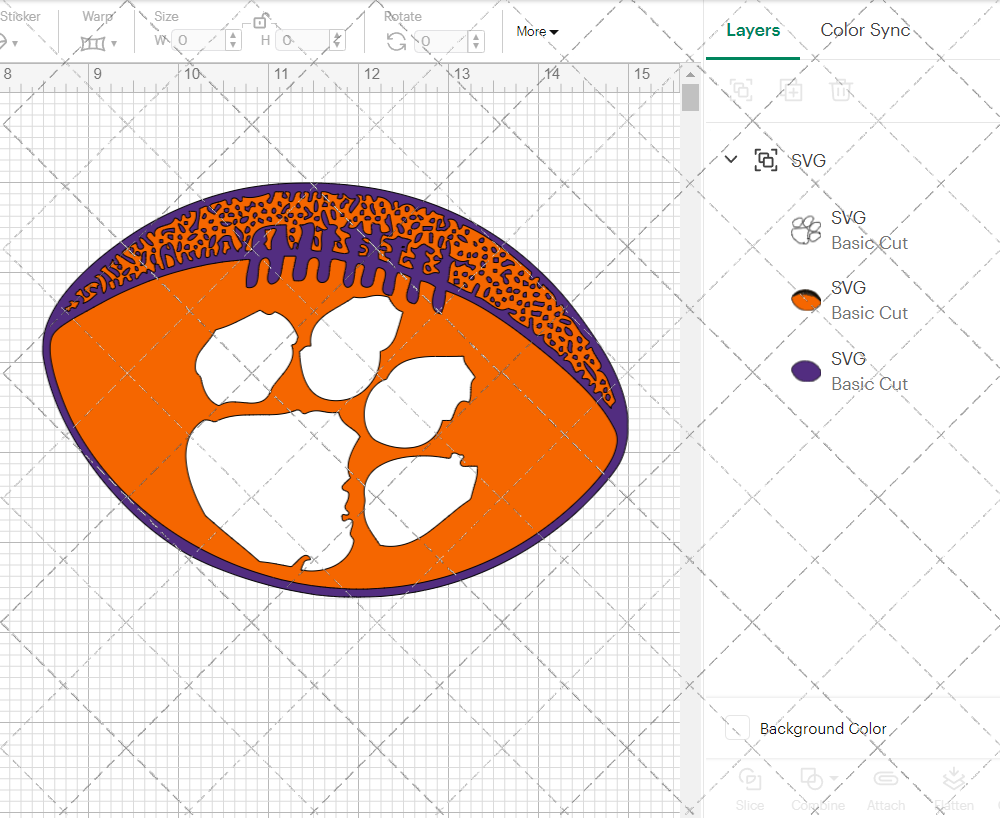Open the Background Color swatch

736,729
